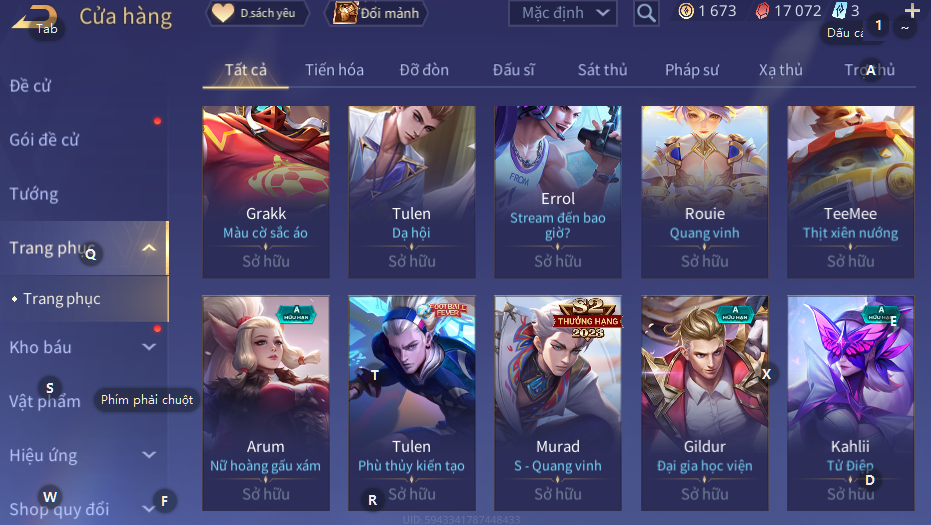The width and height of the screenshot is (931, 525).
Task: Switch to the Sát thủ tab
Action: (602, 70)
